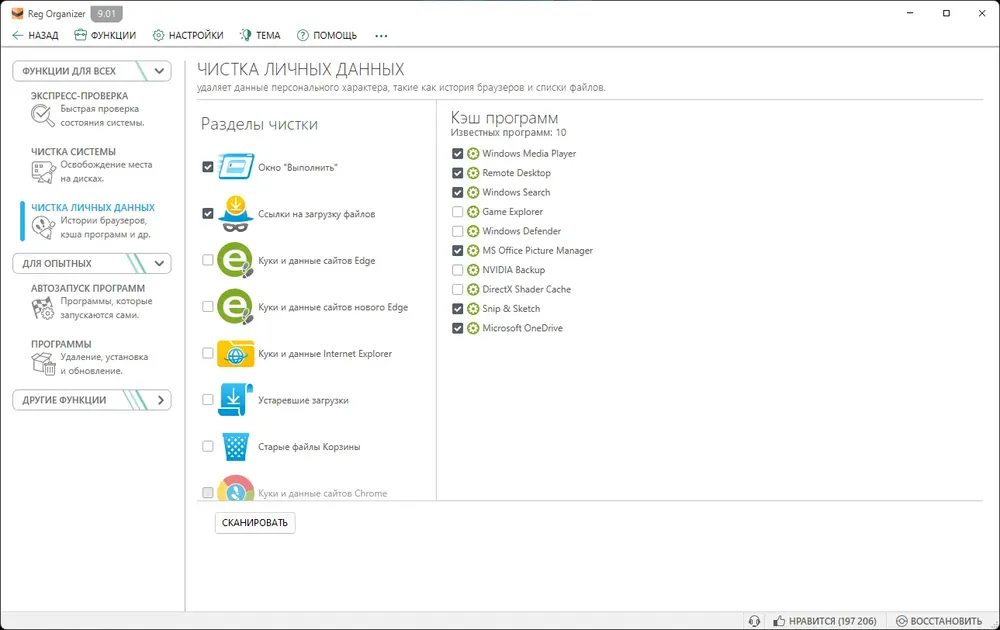The width and height of the screenshot is (1000, 630).
Task: Check the Internet Explorer cookies checkbox
Action: [208, 353]
